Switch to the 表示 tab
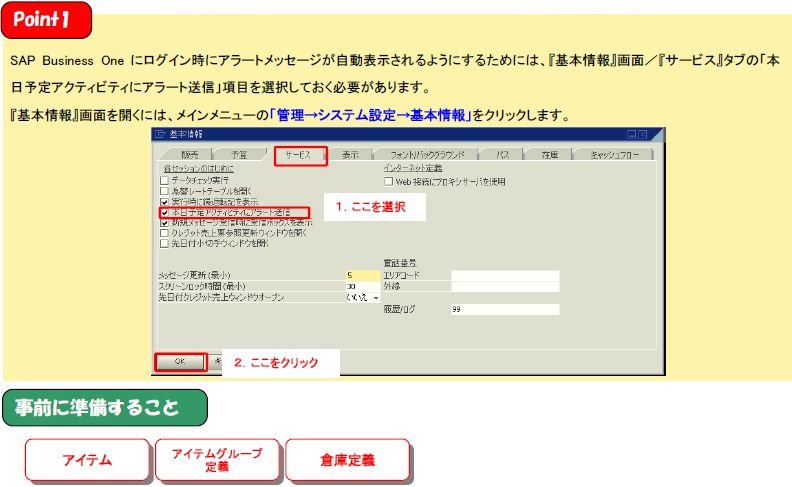792x487 pixels. point(350,155)
